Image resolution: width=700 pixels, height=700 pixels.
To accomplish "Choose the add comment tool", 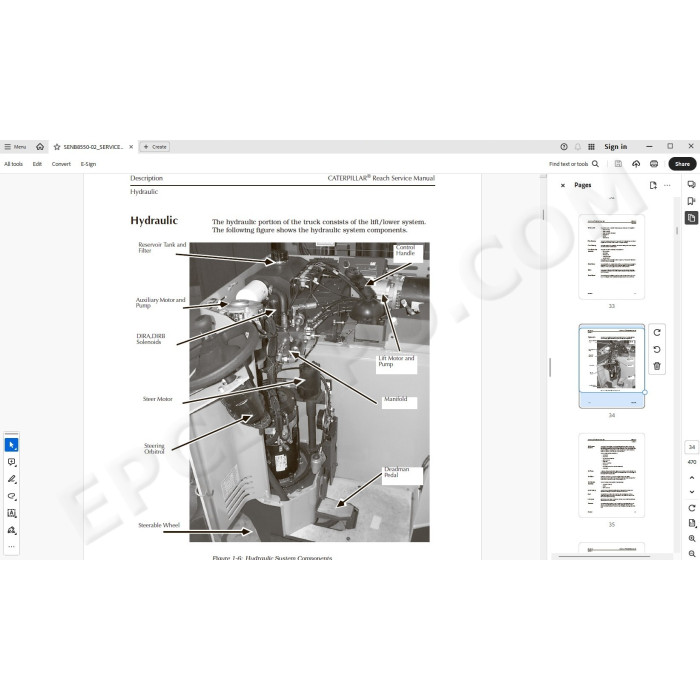I will click(x=12, y=462).
